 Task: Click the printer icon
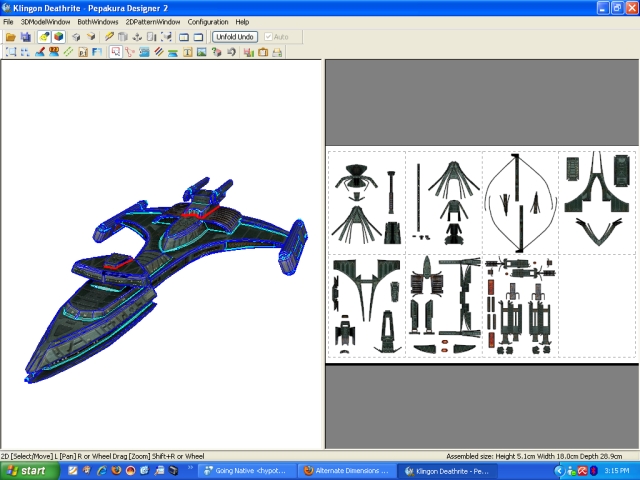pyautogui.click(x=277, y=52)
